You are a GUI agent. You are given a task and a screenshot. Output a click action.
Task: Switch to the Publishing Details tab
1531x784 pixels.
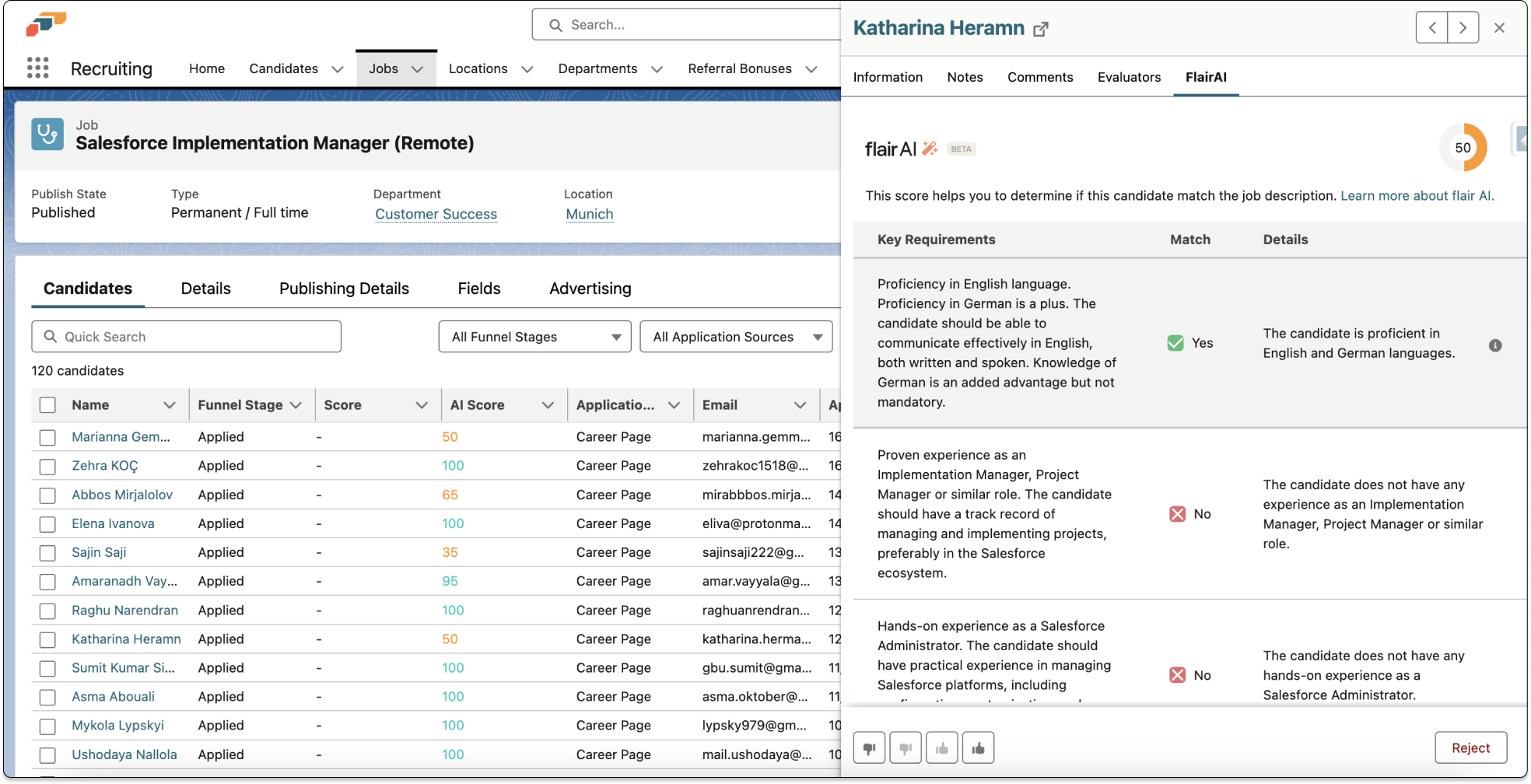(x=344, y=289)
